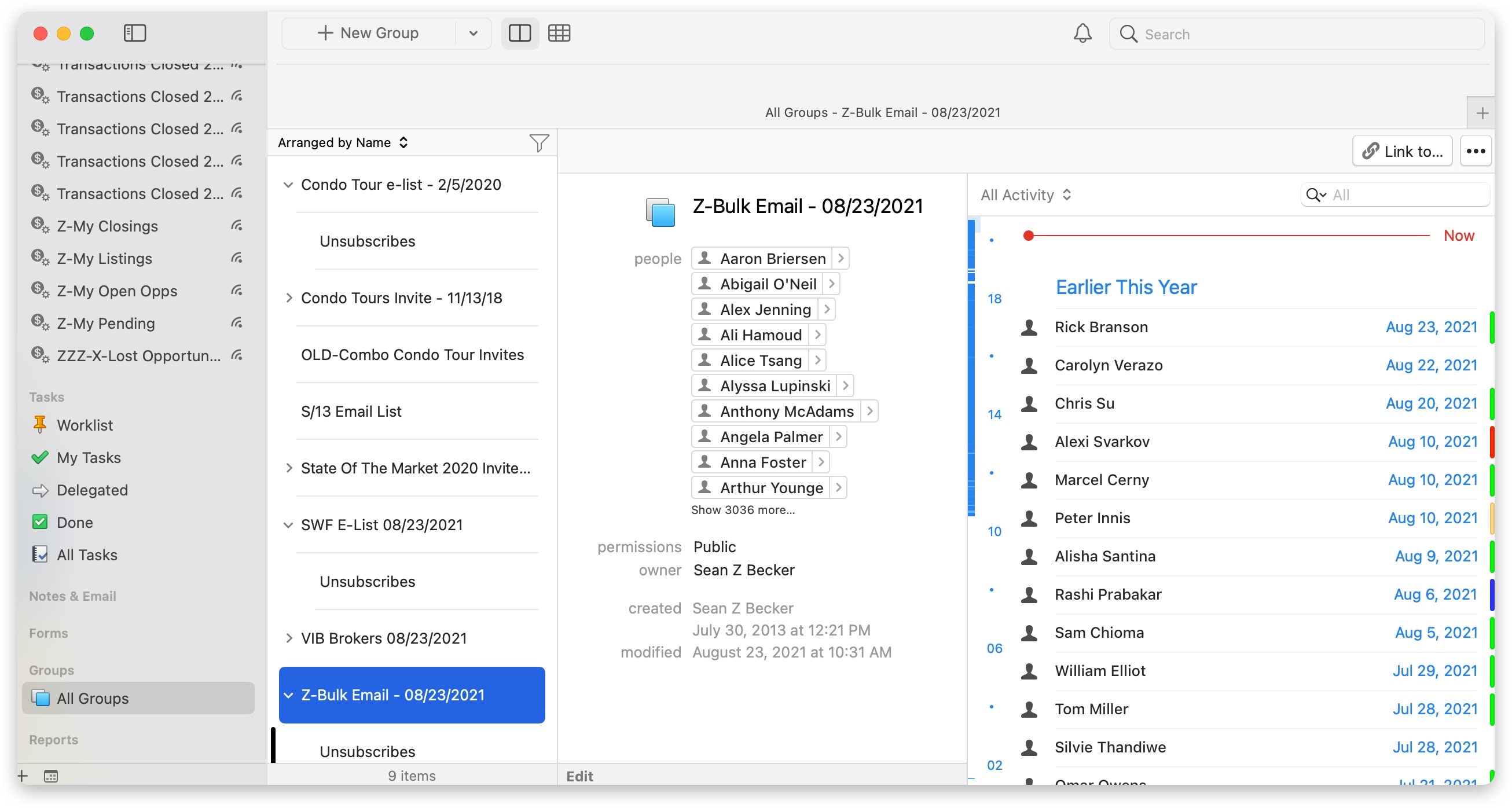Screen dimensions: 1512x808
Task: Click the Link to... button
Action: point(1402,152)
